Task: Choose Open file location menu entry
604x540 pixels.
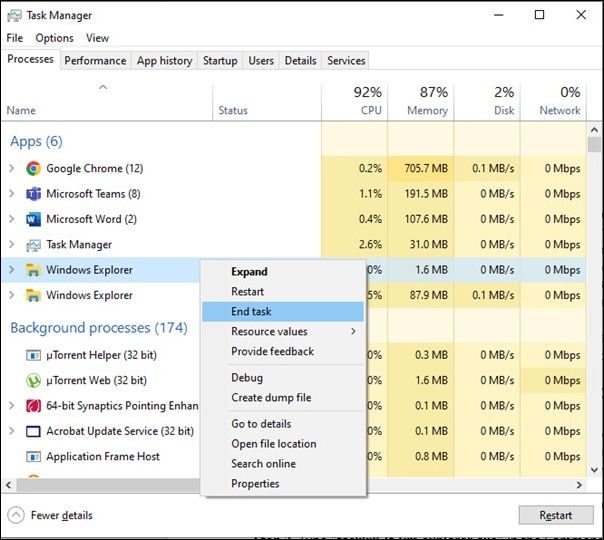Action: pos(273,444)
